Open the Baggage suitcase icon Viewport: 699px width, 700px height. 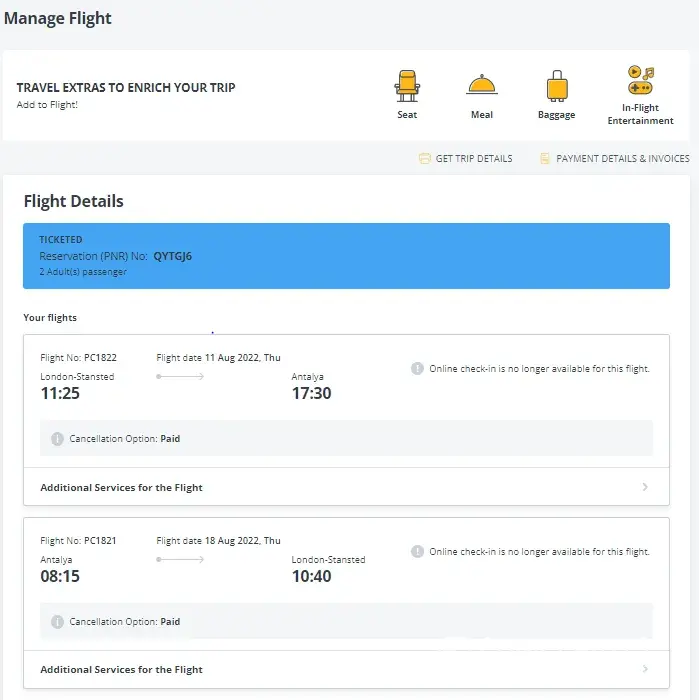(556, 87)
